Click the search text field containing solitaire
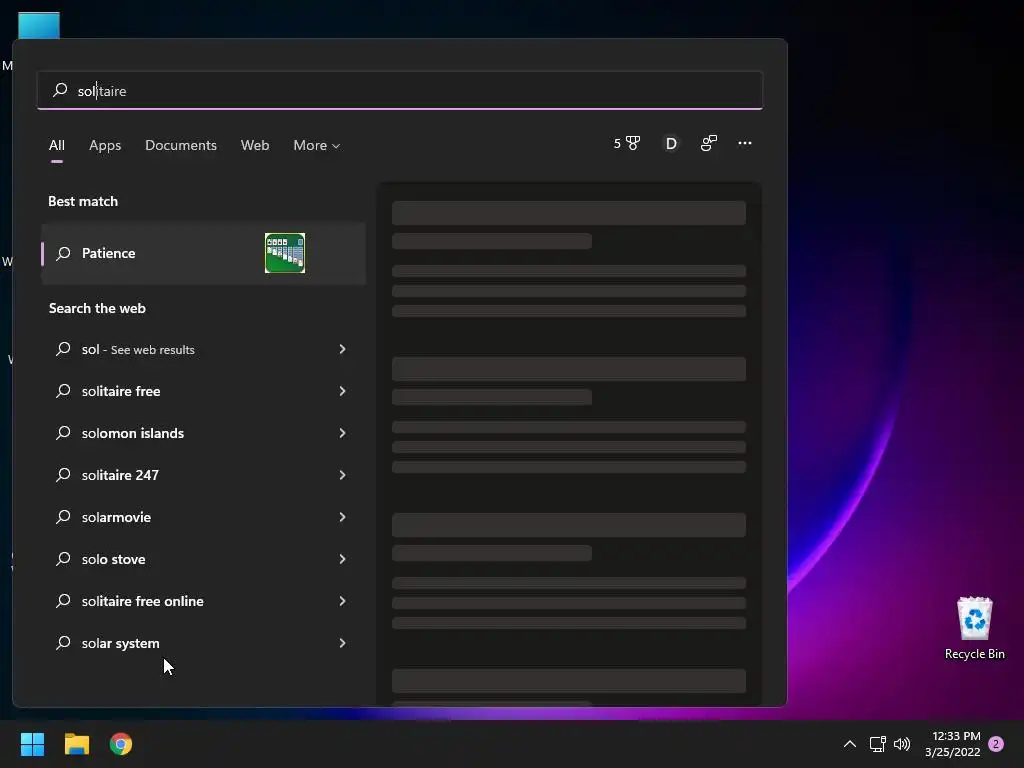Image resolution: width=1024 pixels, height=768 pixels. [400, 90]
